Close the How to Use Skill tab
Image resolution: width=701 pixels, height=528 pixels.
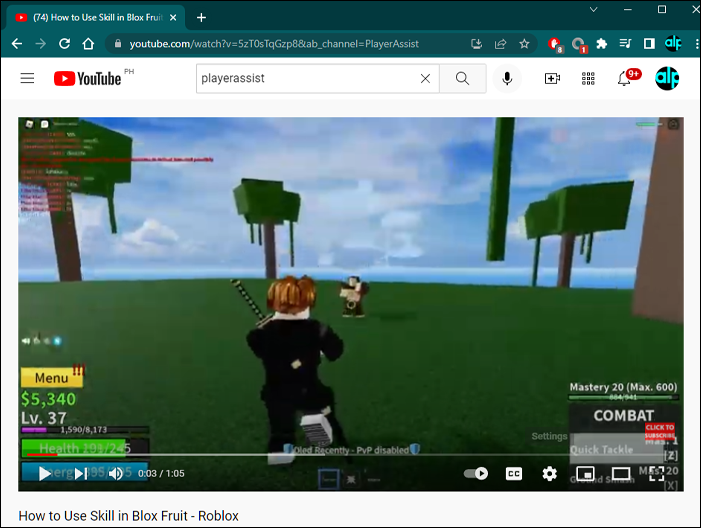pos(173,17)
